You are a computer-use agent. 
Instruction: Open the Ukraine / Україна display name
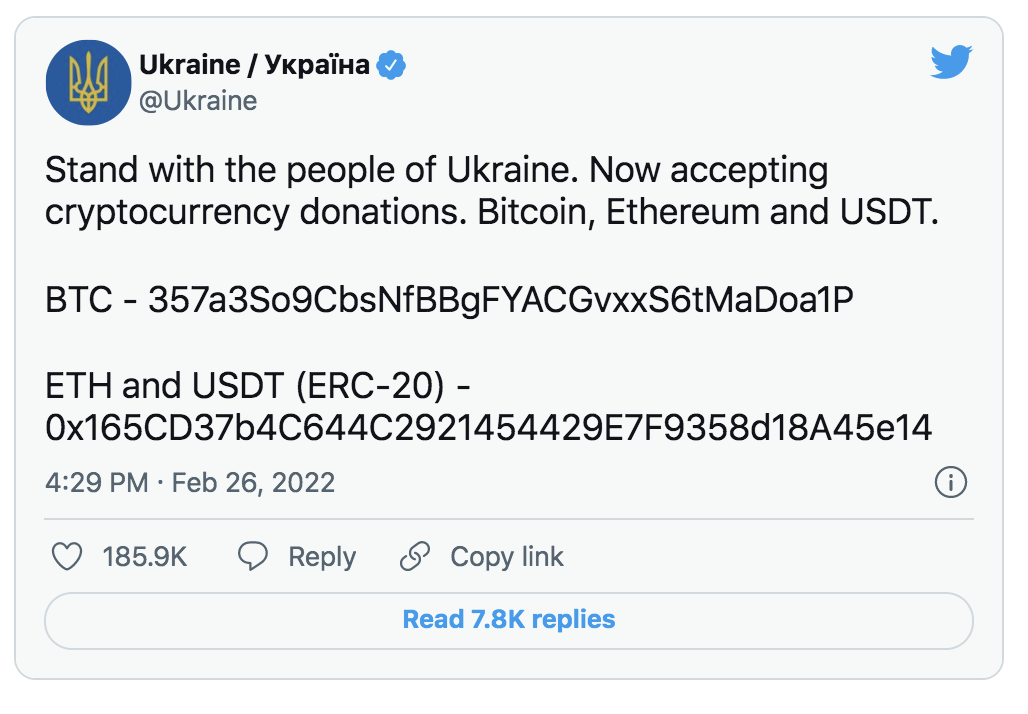pos(254,66)
